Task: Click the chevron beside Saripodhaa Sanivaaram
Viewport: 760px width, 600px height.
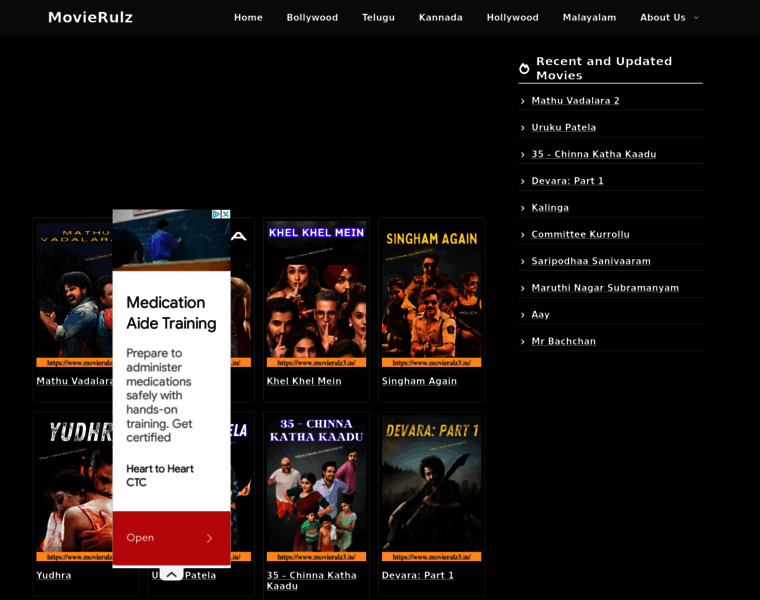Action: [x=522, y=261]
